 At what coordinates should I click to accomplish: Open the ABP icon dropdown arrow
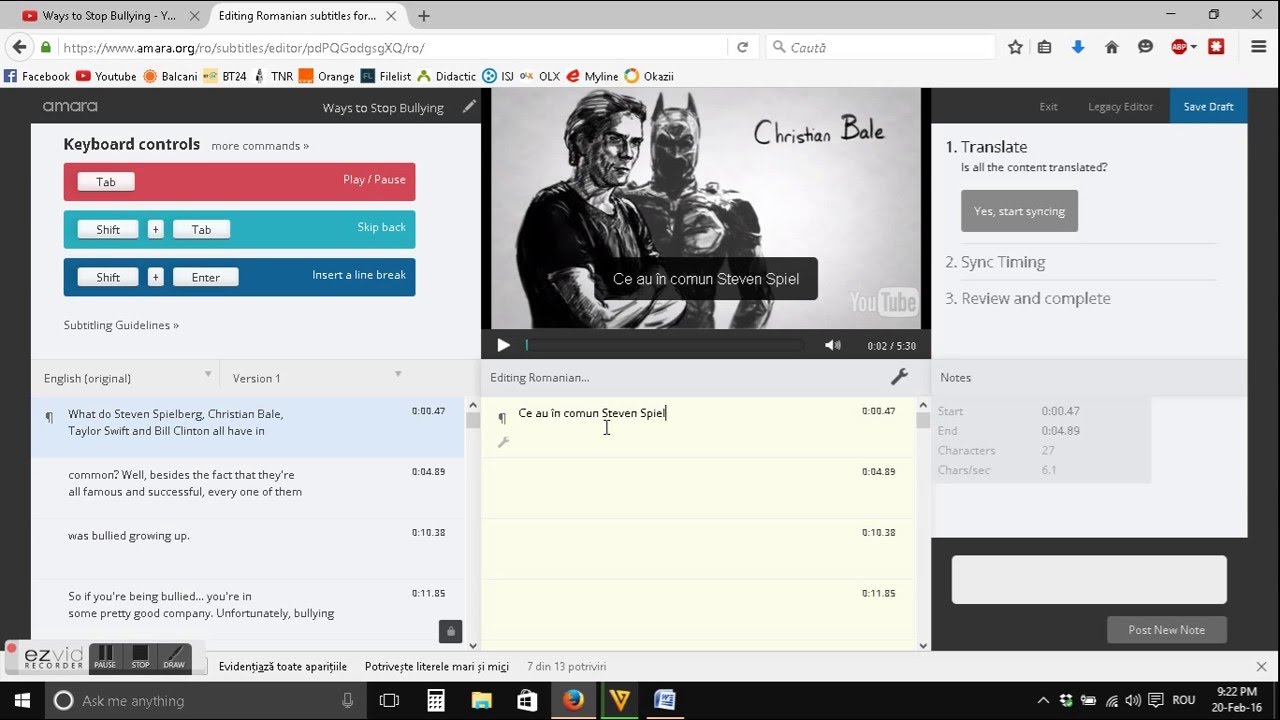pyautogui.click(x=1193, y=47)
